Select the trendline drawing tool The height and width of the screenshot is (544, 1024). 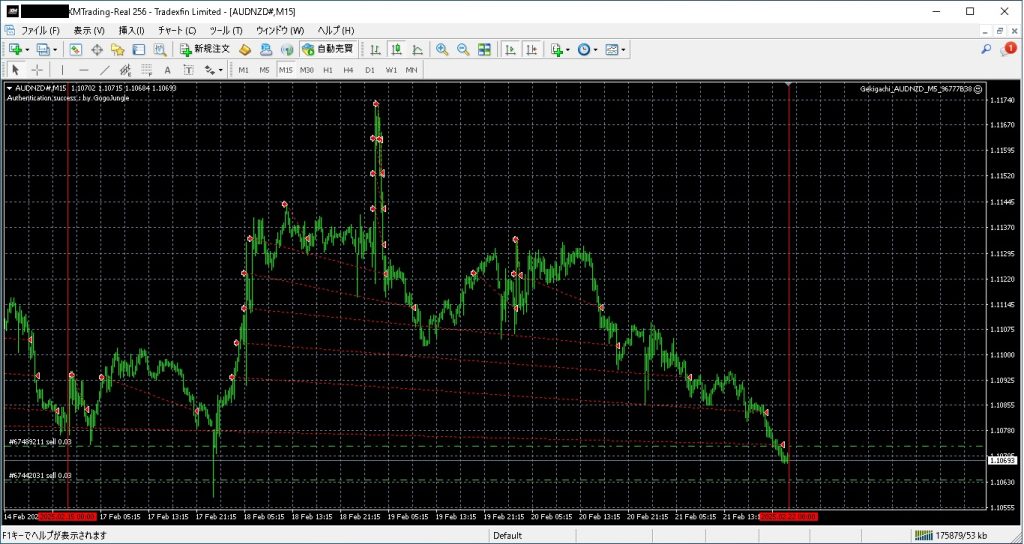[x=104, y=70]
